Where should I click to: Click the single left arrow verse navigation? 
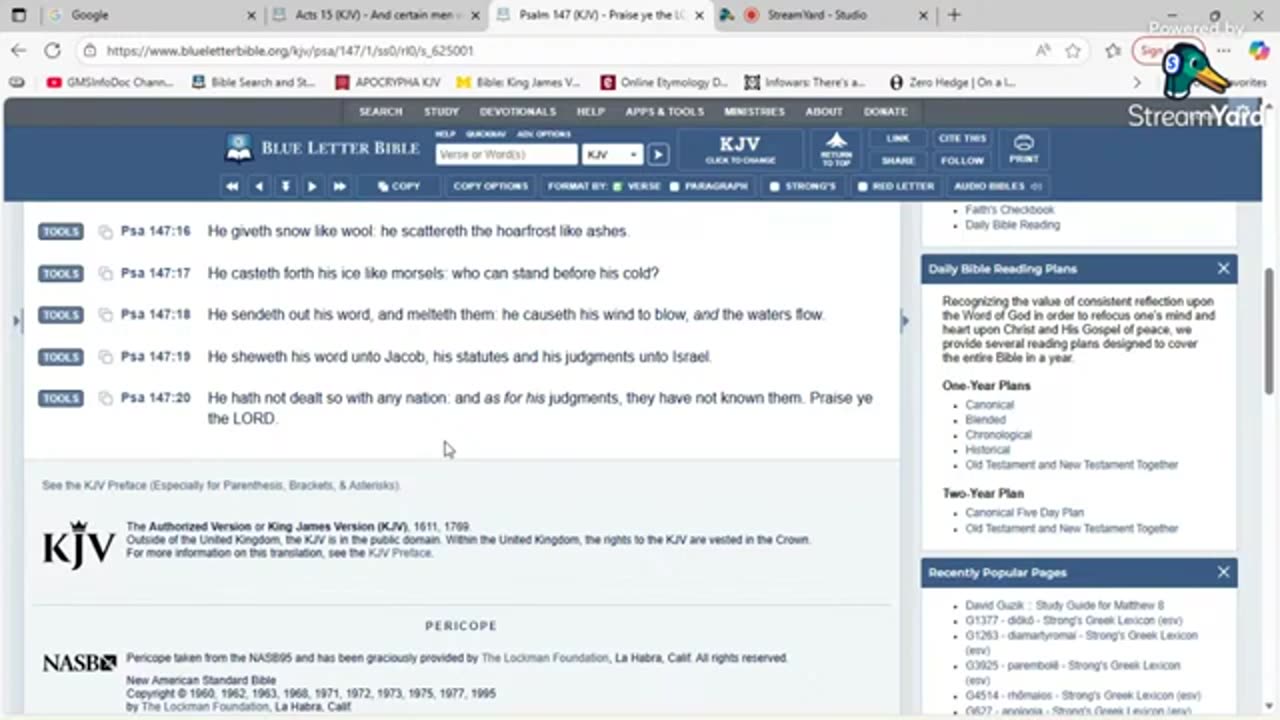259,186
